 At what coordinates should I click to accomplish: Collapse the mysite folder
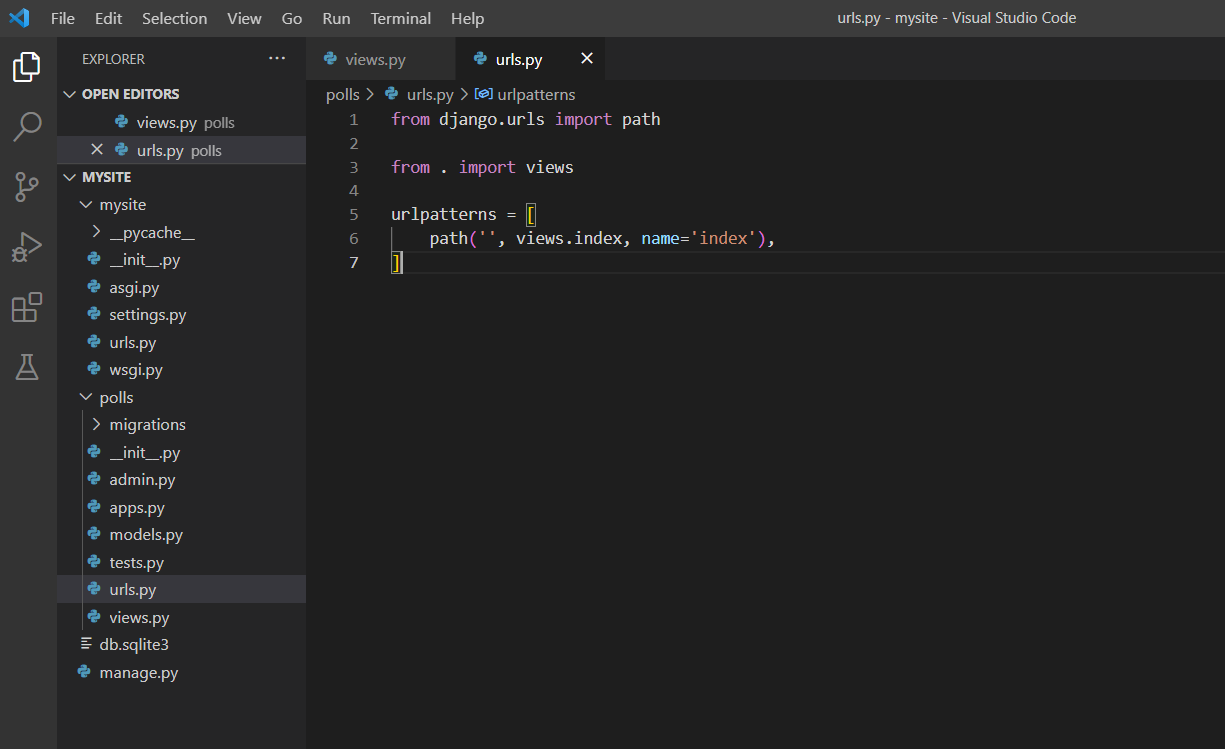point(86,204)
